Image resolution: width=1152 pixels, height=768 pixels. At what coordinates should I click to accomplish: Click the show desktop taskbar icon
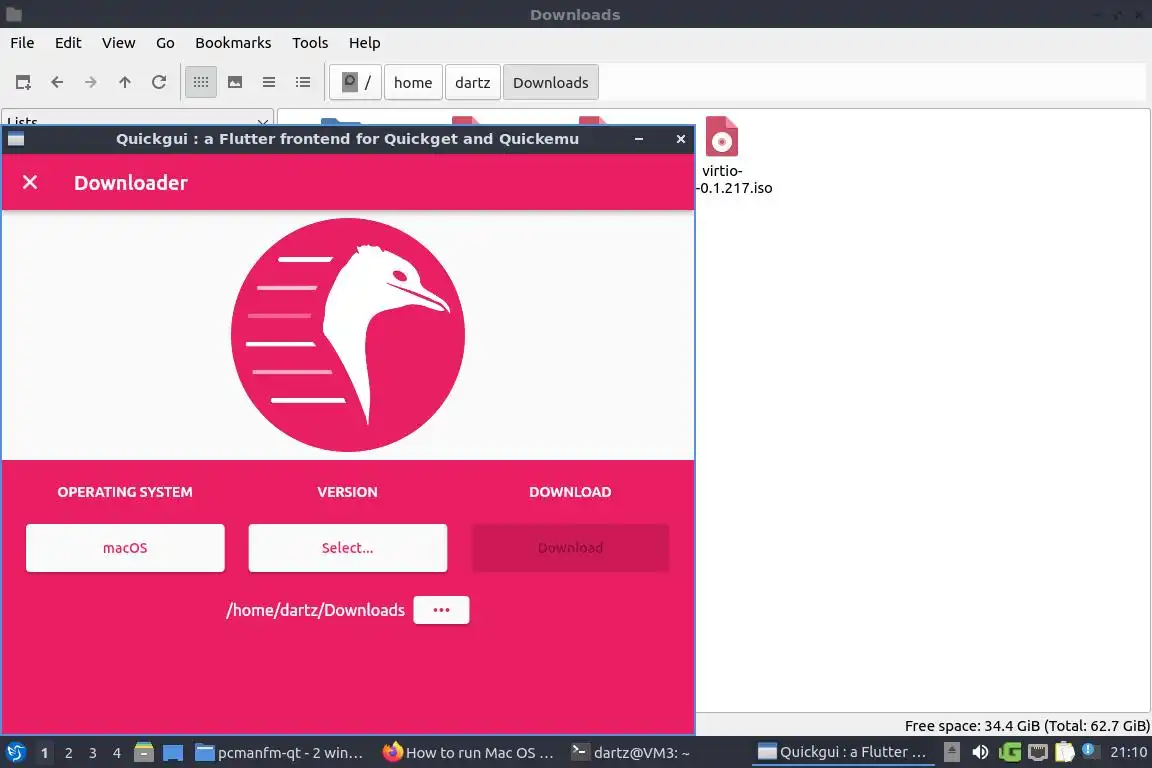pyautogui.click(x=173, y=753)
